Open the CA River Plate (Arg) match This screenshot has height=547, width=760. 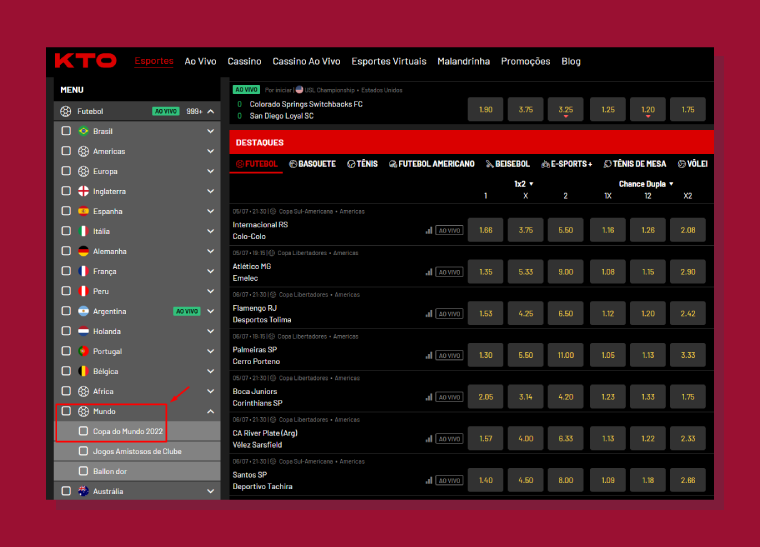[x=265, y=439]
